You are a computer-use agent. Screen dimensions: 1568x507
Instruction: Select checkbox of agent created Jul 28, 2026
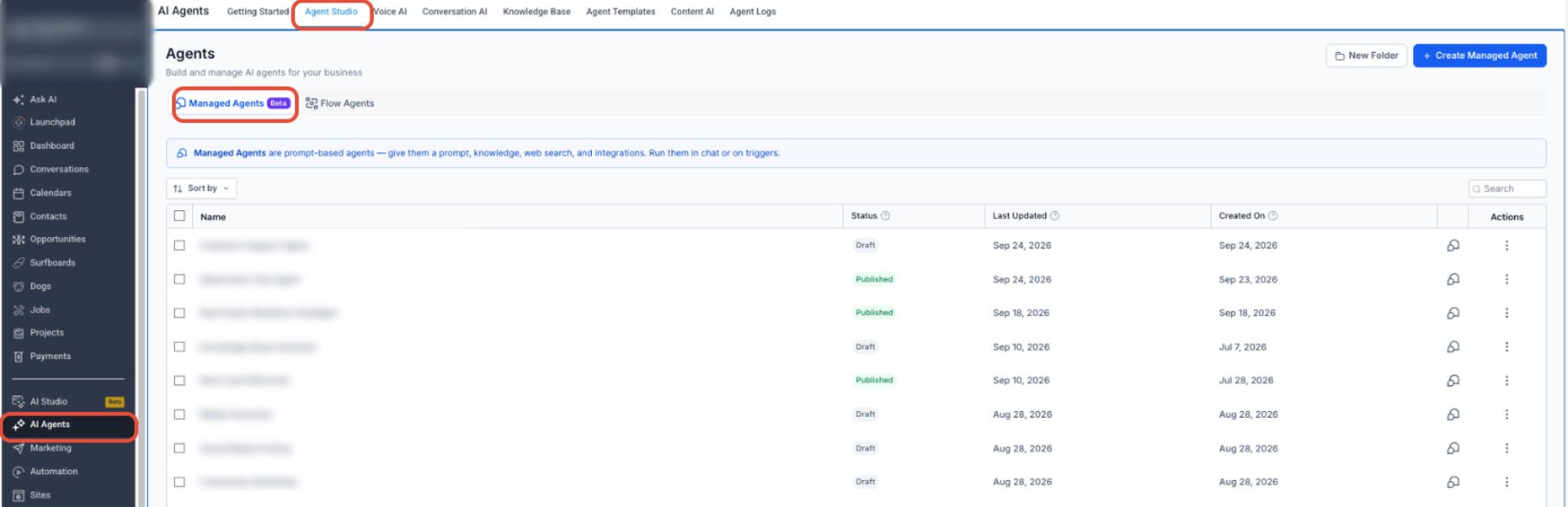click(x=179, y=381)
